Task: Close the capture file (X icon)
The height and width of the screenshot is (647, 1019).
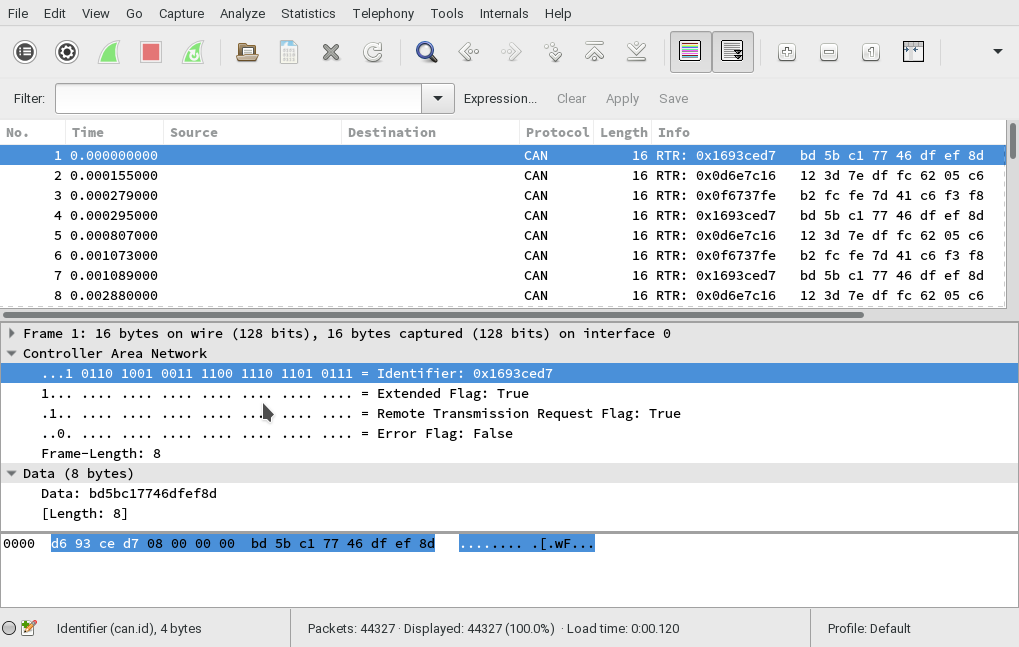Action: (x=331, y=52)
